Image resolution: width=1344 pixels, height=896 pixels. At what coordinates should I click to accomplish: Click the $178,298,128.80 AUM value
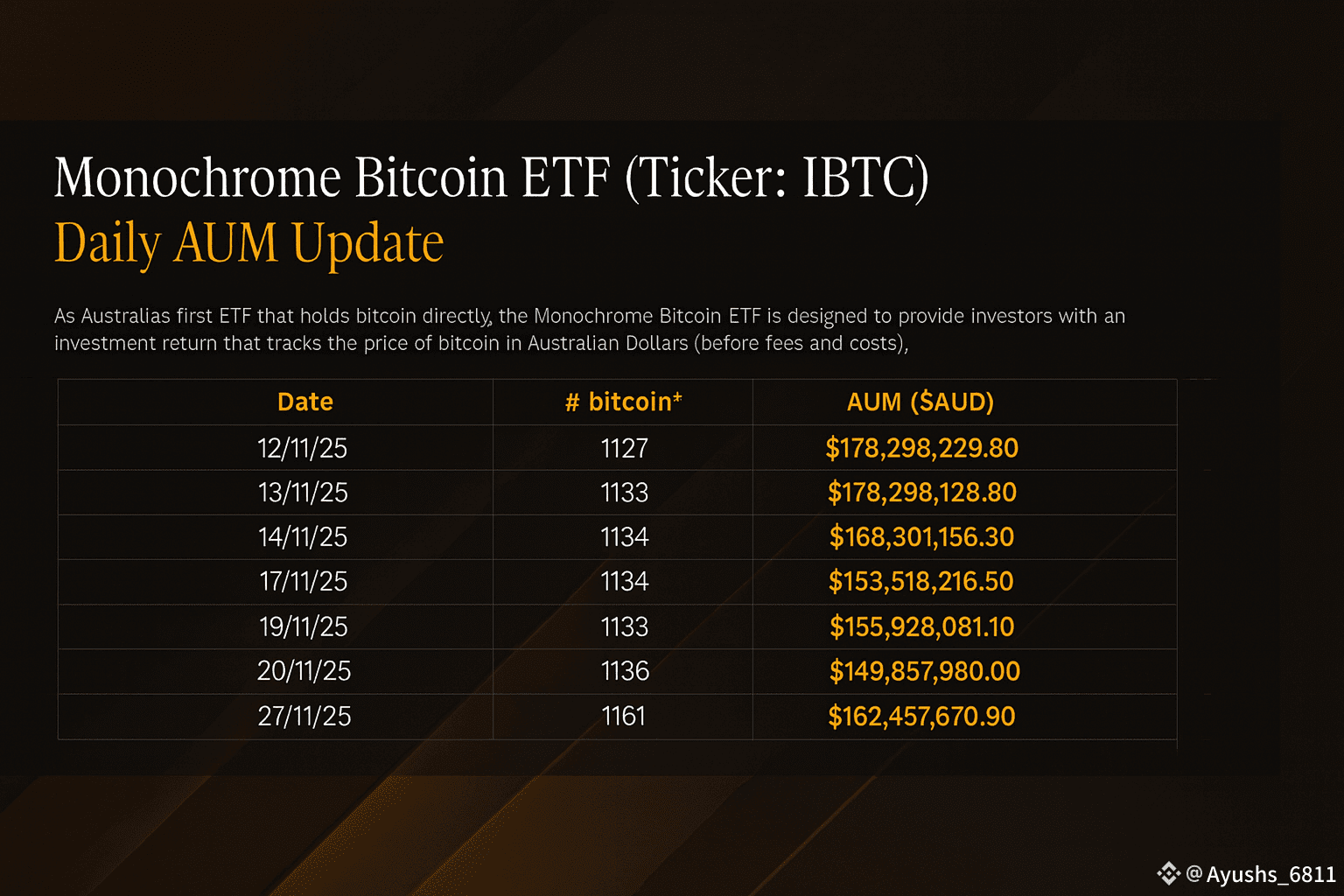pos(922,493)
